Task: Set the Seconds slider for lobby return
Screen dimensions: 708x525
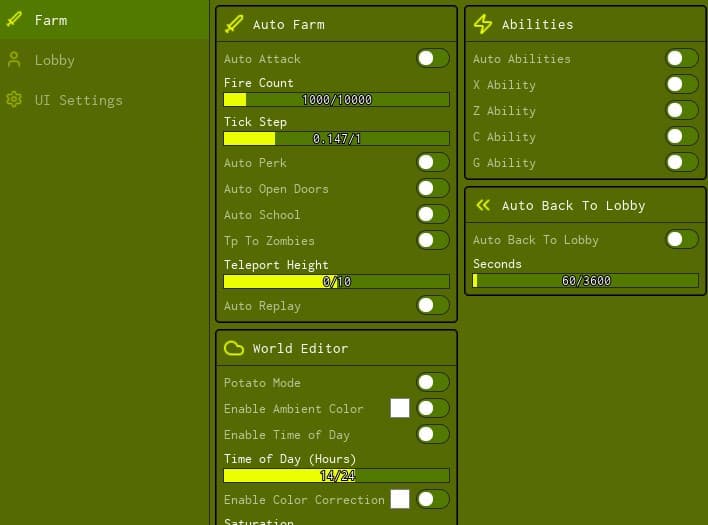Action: (x=585, y=281)
